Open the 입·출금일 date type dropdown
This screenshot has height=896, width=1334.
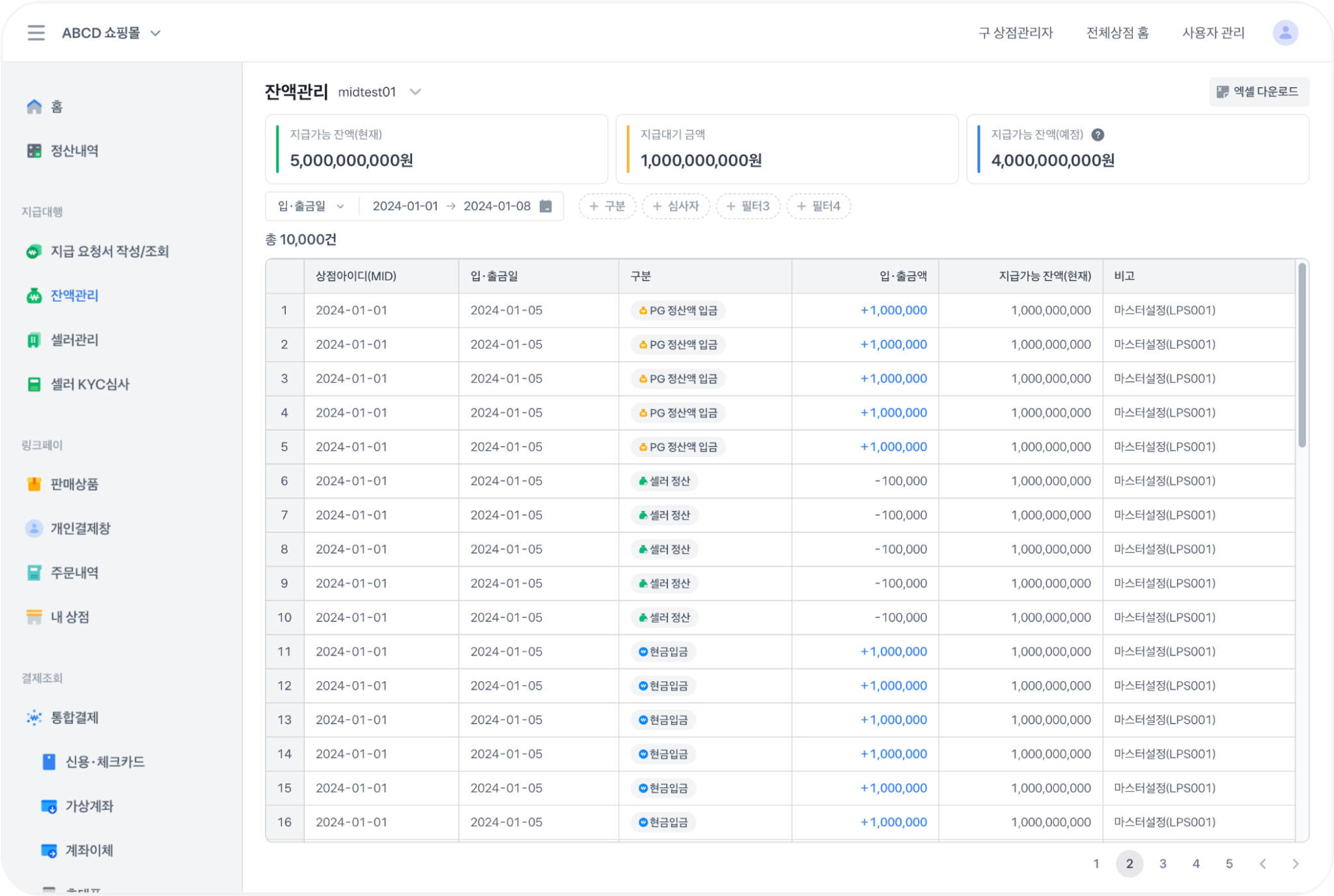pos(311,206)
